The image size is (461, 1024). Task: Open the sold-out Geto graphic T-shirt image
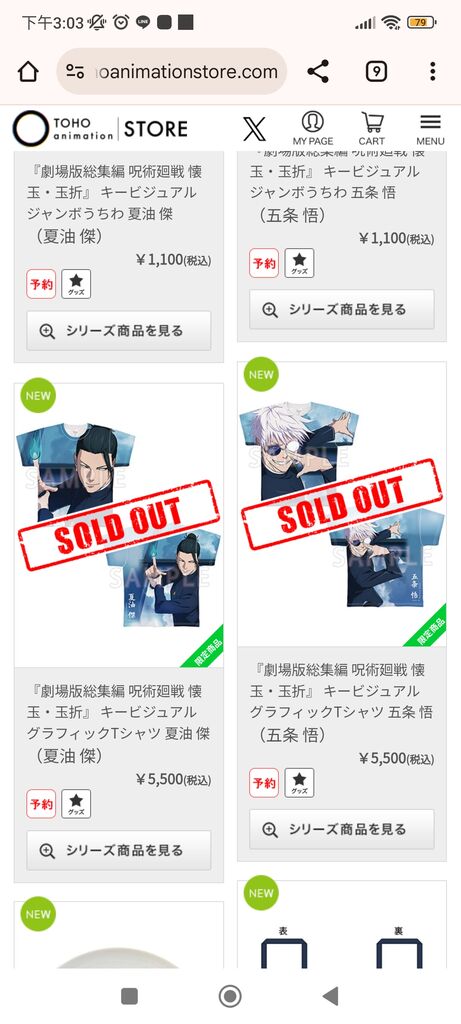coord(119,525)
